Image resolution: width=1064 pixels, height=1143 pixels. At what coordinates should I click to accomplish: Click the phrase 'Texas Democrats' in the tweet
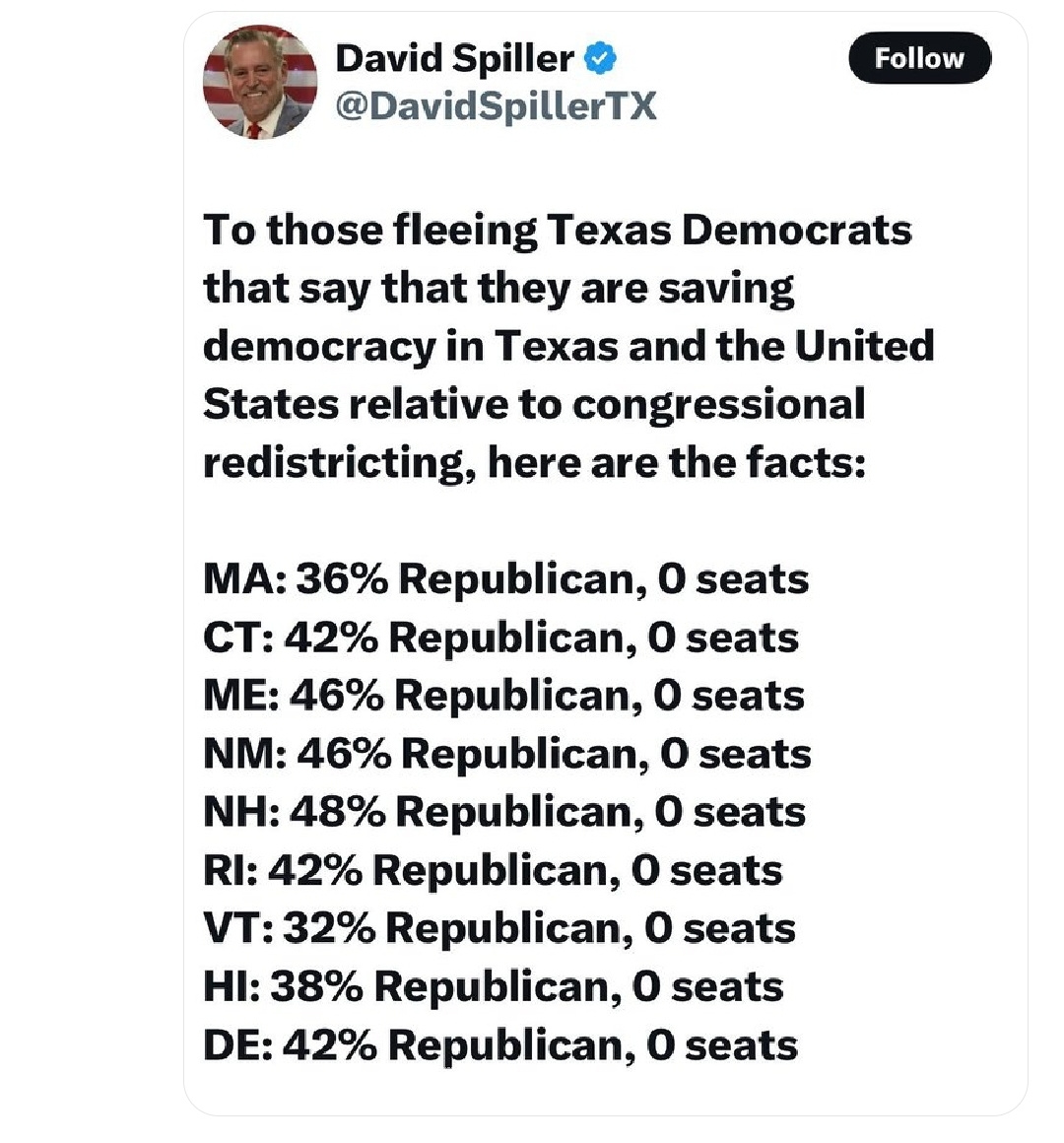[x=729, y=230]
